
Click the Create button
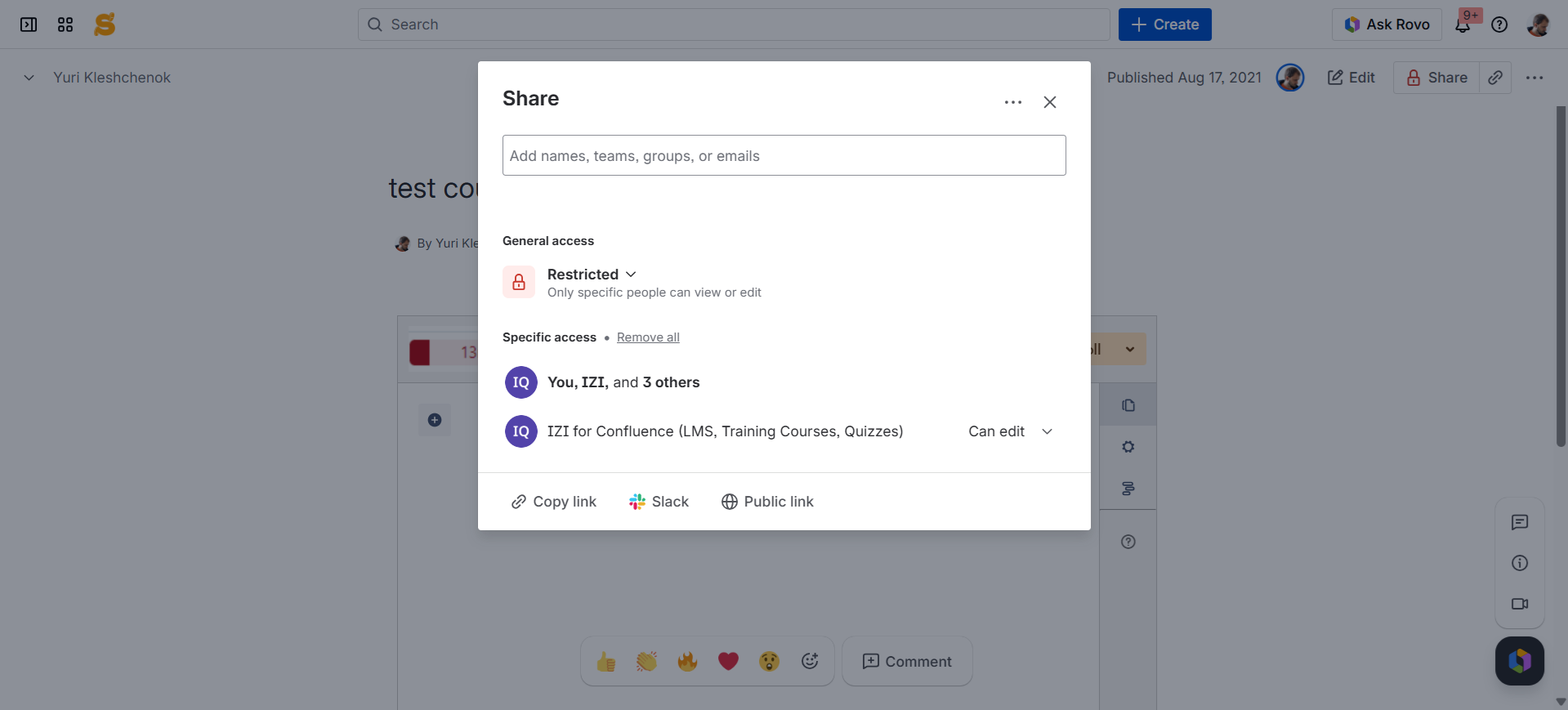(x=1164, y=25)
